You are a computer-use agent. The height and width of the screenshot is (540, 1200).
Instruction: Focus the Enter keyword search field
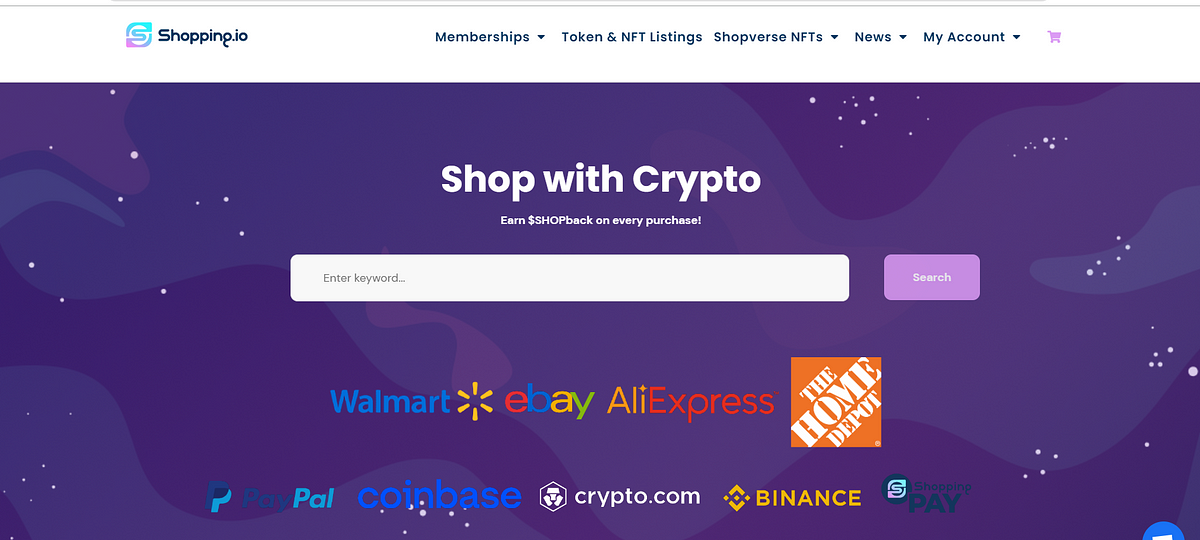pos(570,278)
